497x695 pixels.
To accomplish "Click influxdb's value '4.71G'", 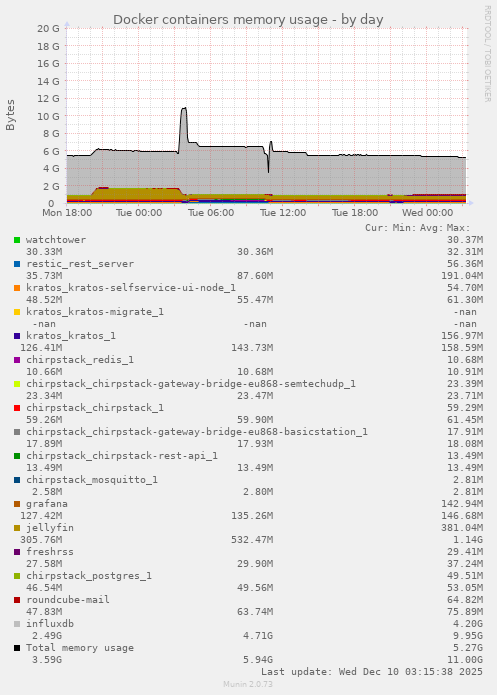I will 258,636.
